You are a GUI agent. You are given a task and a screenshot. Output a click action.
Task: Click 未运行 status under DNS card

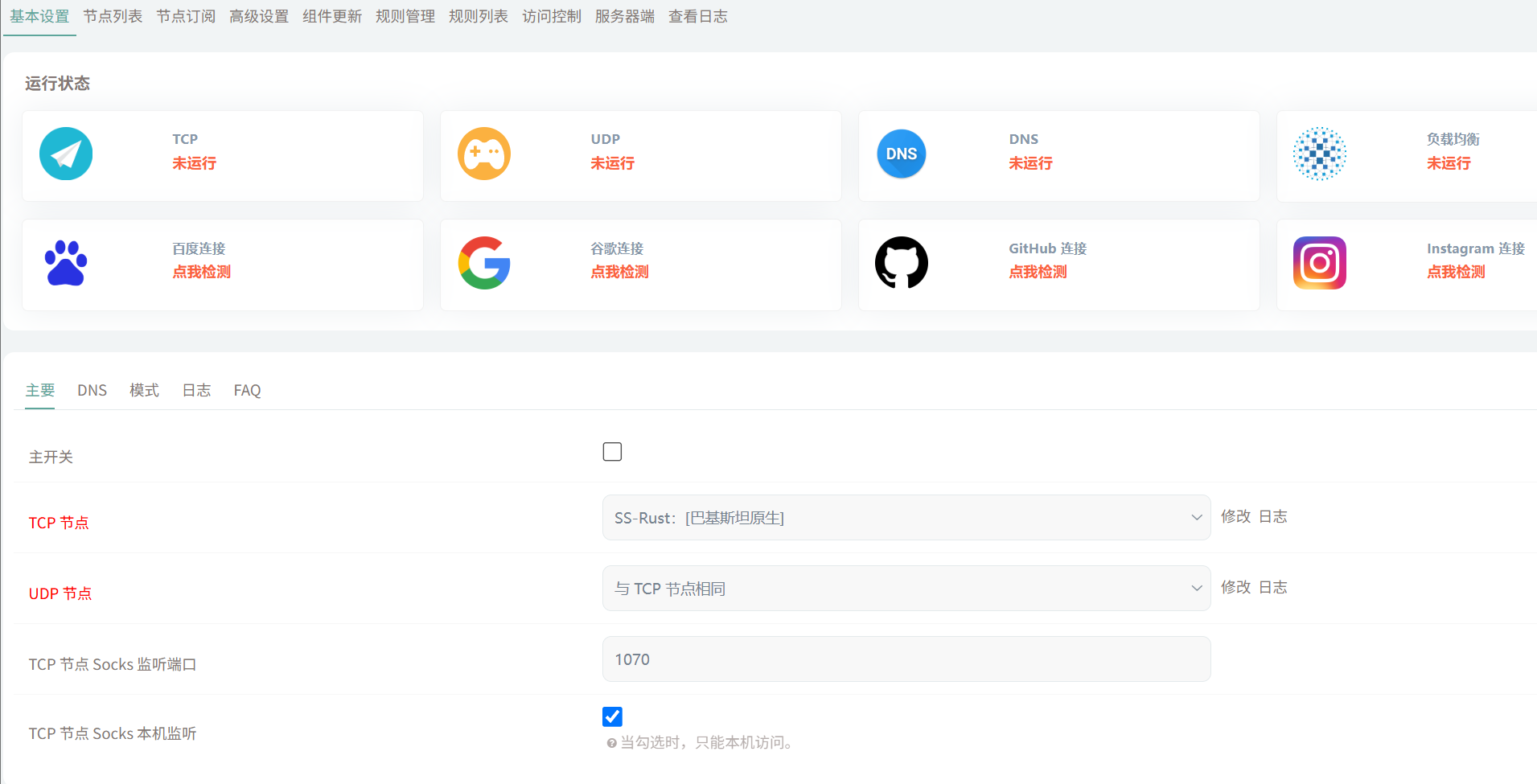[1031, 163]
